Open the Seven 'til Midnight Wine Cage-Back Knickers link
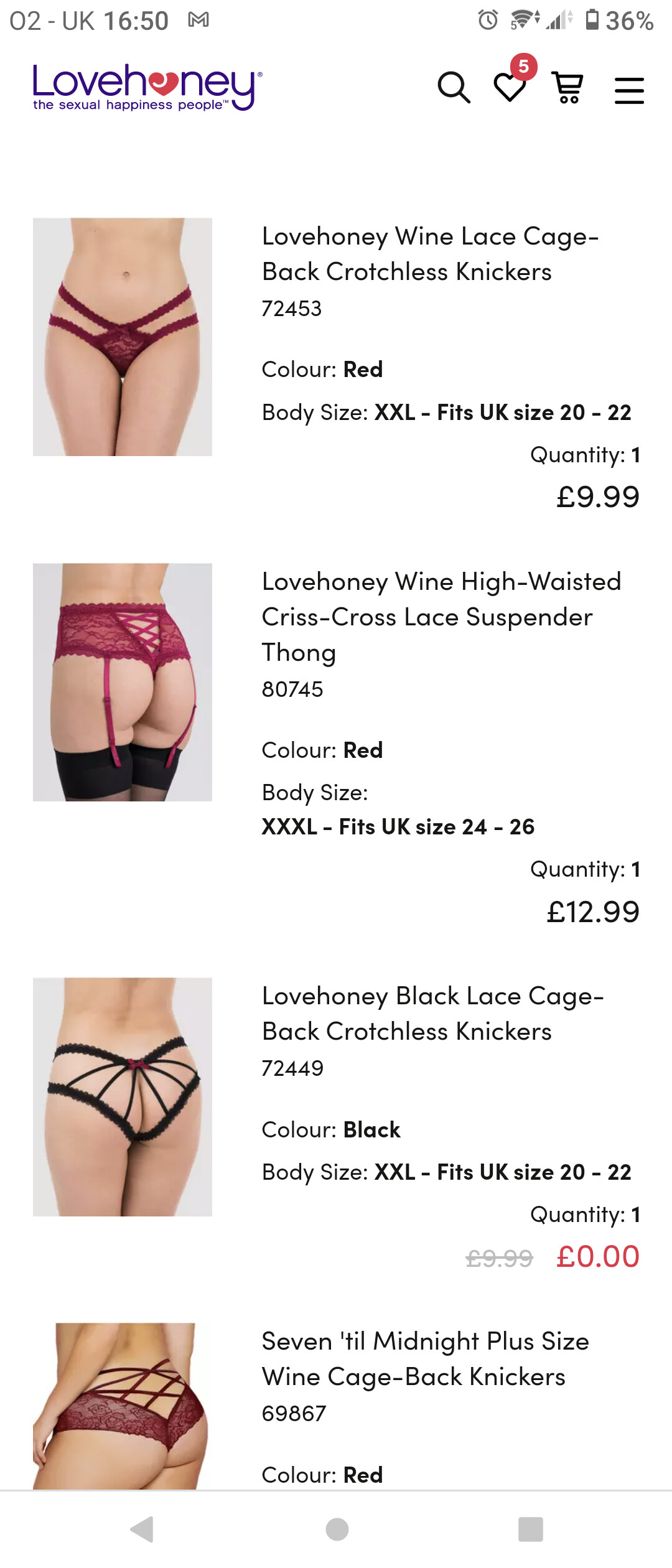The image size is (672, 1568). pos(425,1359)
